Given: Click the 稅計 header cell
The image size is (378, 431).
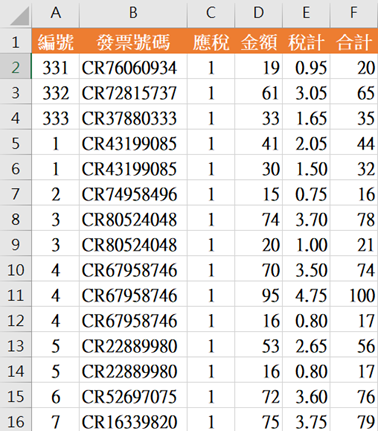Looking at the screenshot, I should (306, 42).
